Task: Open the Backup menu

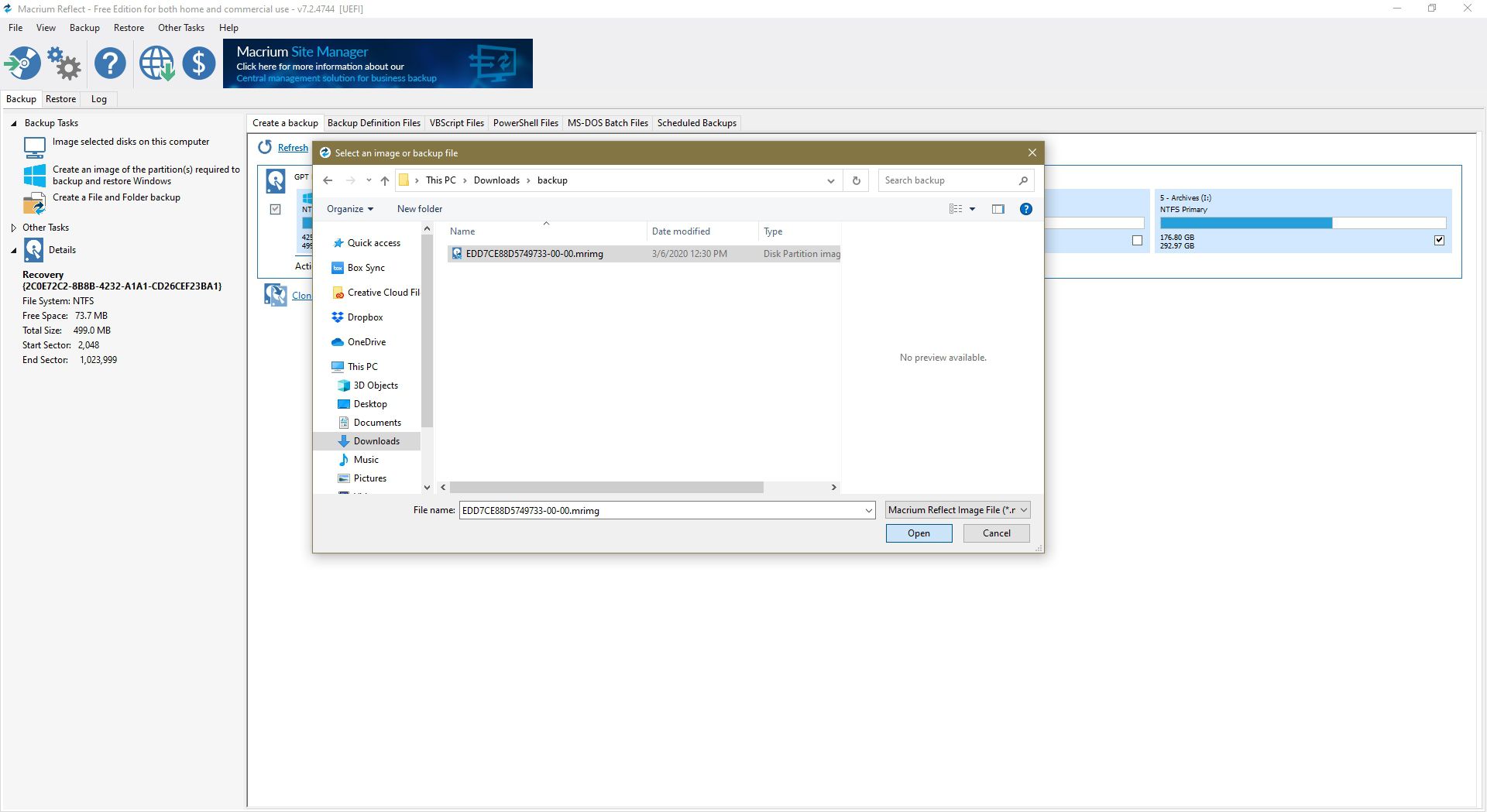Action: (x=84, y=28)
